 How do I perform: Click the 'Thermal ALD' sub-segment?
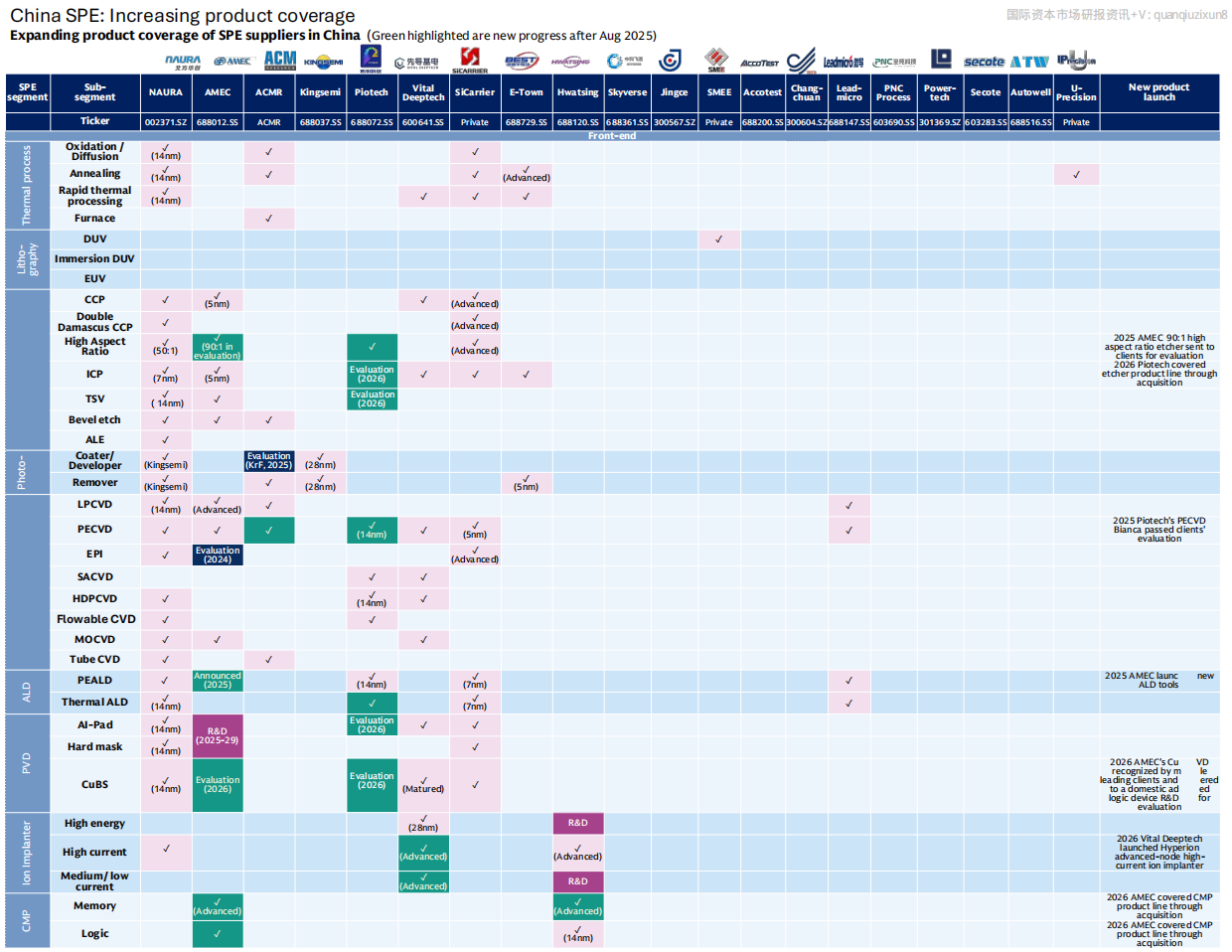tap(94, 702)
